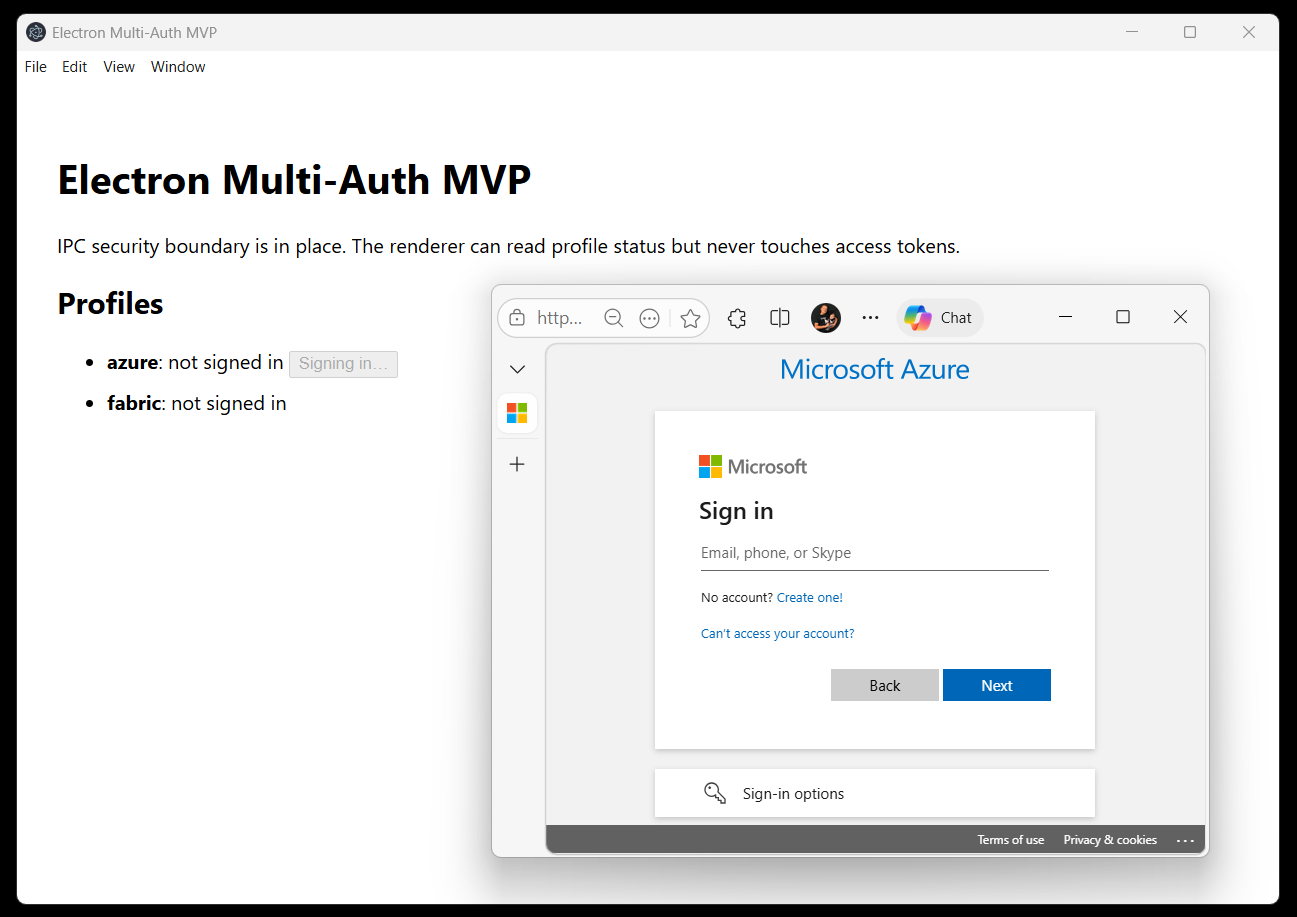This screenshot has width=1297, height=917.
Task: Open Terms of use link
Action: click(x=1011, y=840)
